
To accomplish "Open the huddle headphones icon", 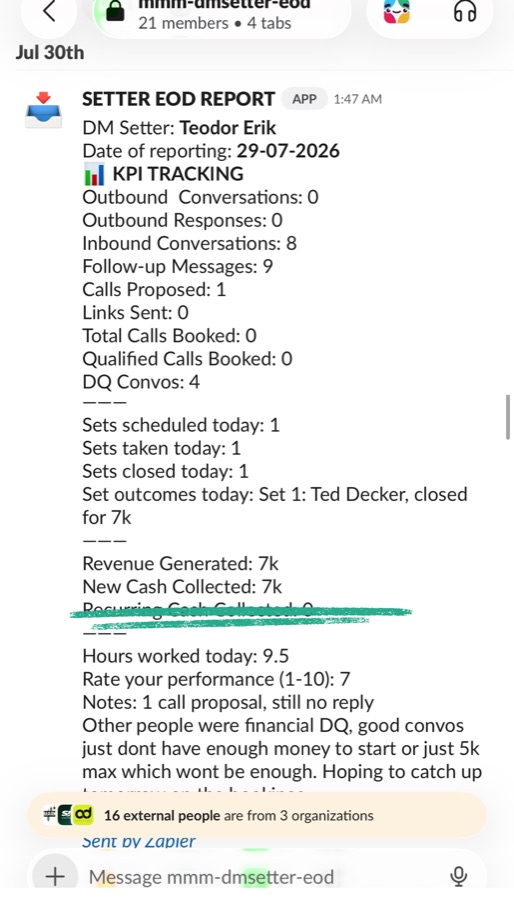I will pyautogui.click(x=465, y=11).
